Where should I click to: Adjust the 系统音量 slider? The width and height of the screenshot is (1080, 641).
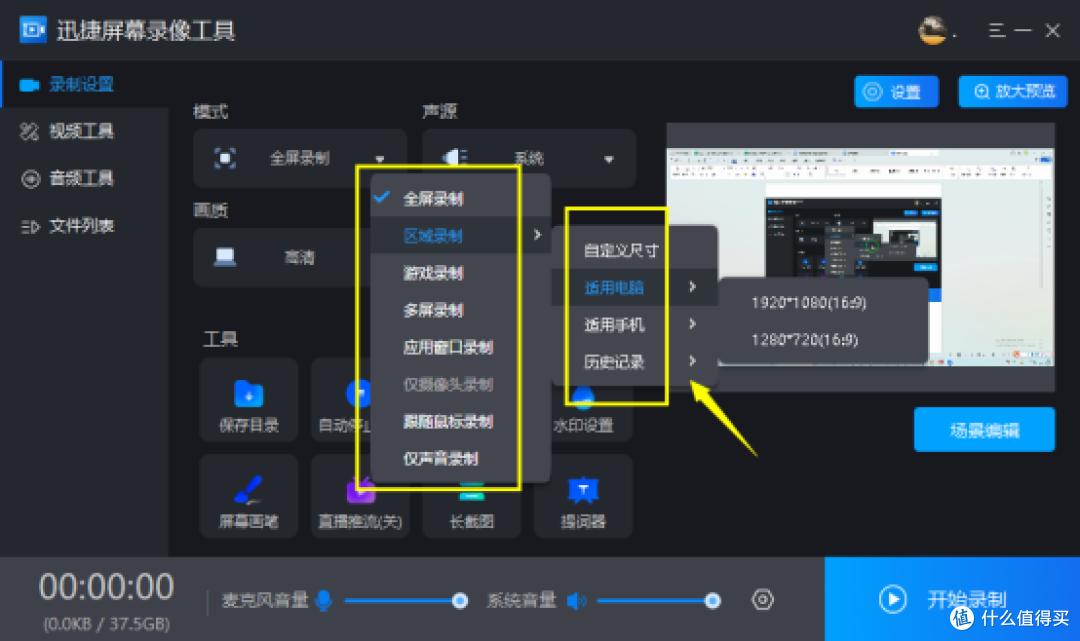point(659,601)
